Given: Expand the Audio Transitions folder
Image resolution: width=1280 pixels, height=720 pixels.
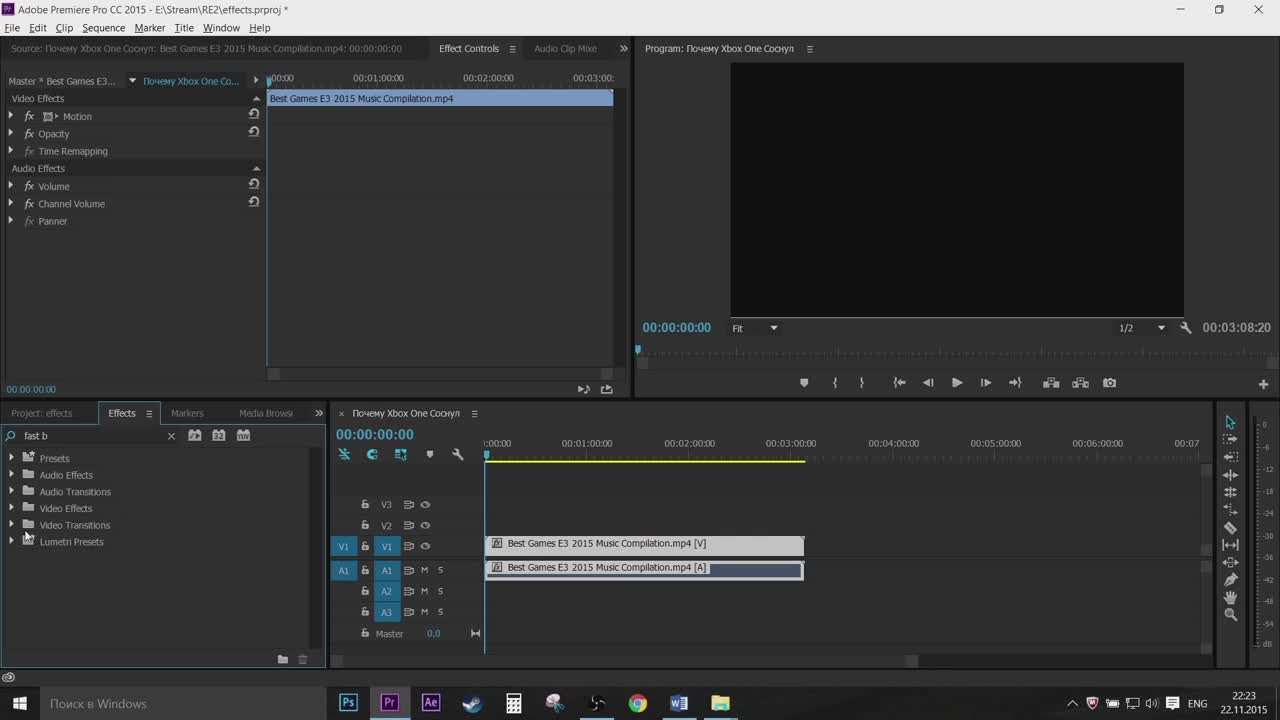Looking at the screenshot, I should click(x=11, y=491).
